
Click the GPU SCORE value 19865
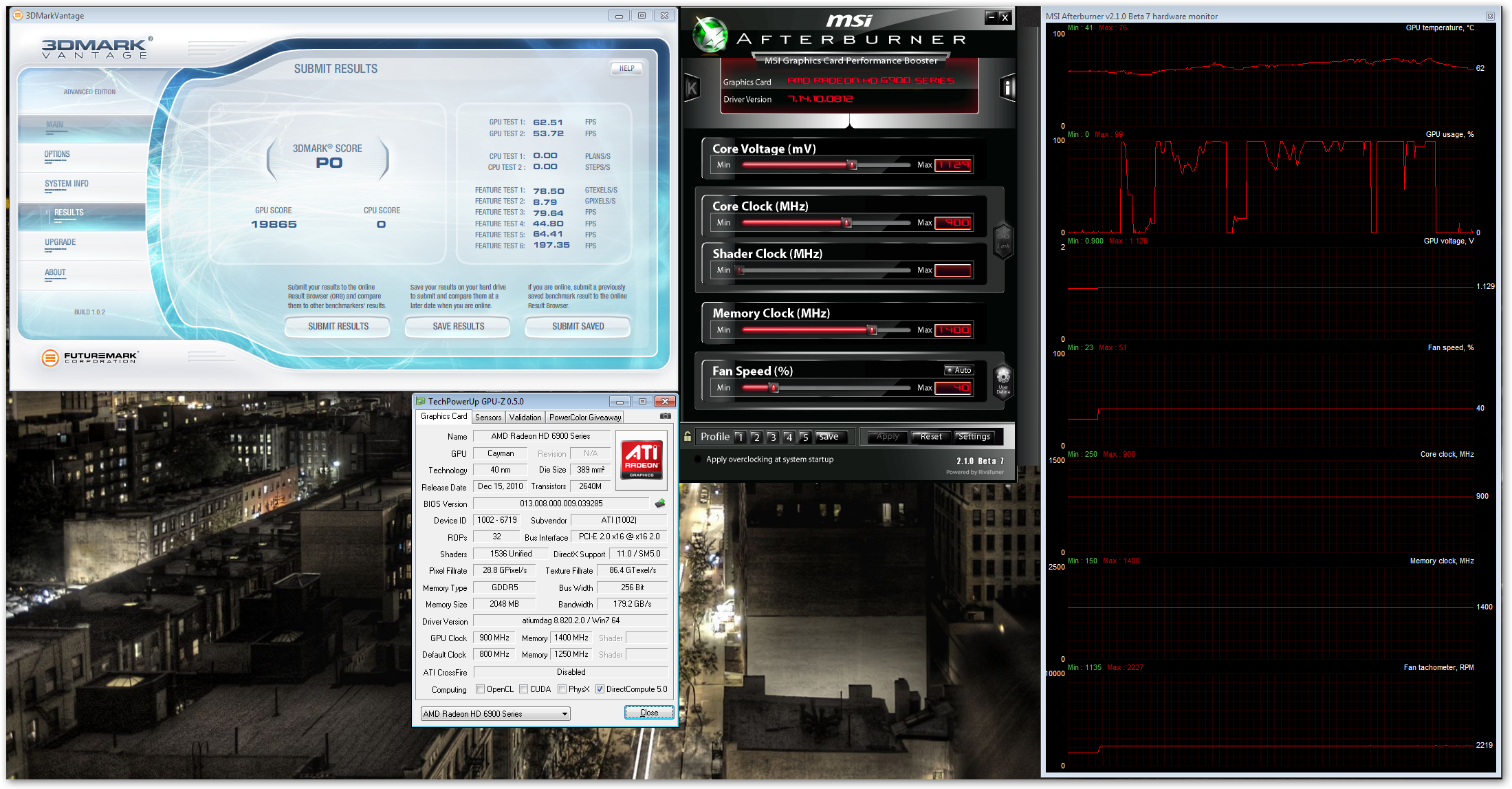(x=274, y=224)
